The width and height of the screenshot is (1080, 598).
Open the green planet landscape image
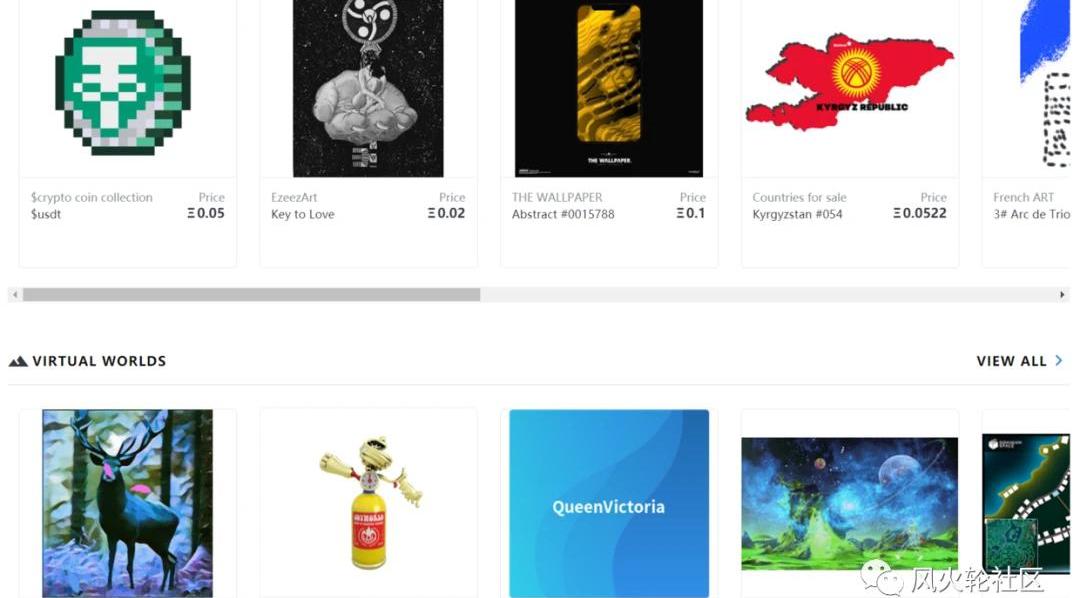click(849, 504)
